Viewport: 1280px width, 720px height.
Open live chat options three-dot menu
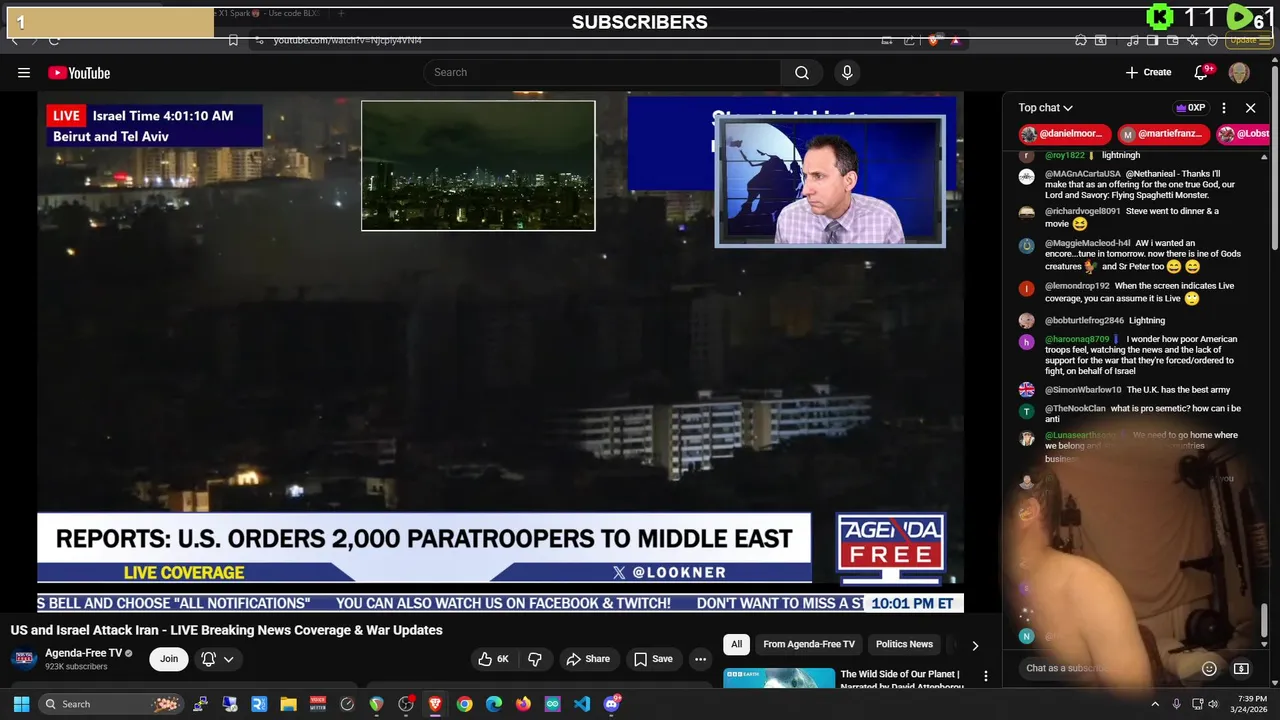coord(1224,108)
